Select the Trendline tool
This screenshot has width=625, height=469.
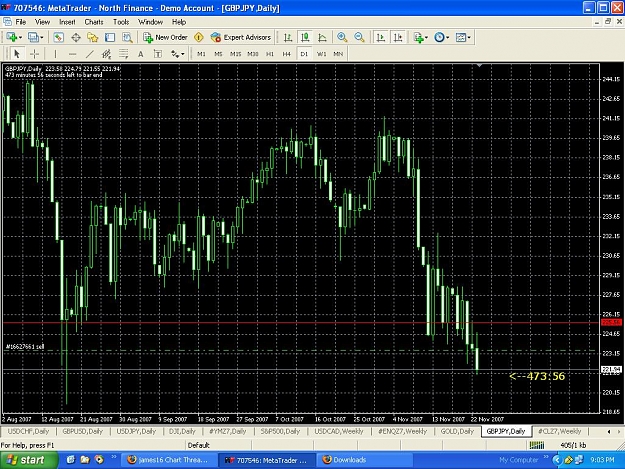90,54
